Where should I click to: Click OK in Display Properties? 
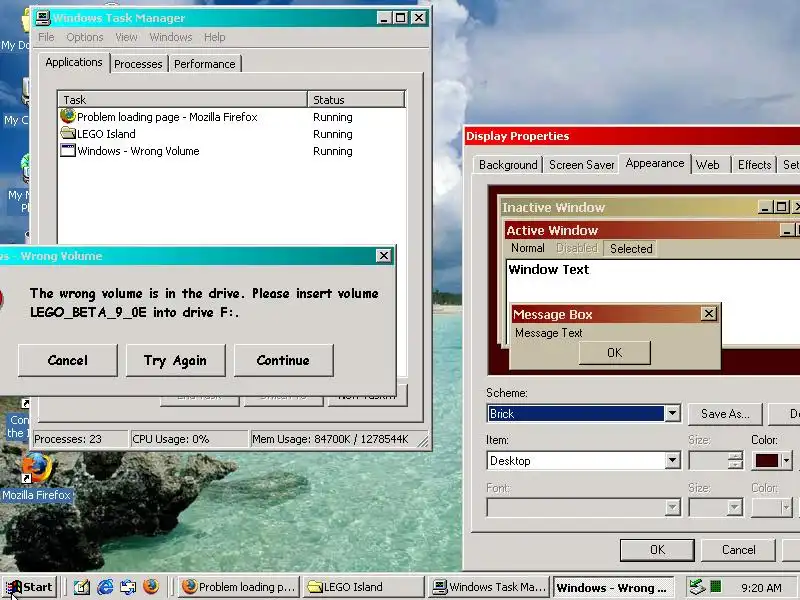pyautogui.click(x=657, y=550)
